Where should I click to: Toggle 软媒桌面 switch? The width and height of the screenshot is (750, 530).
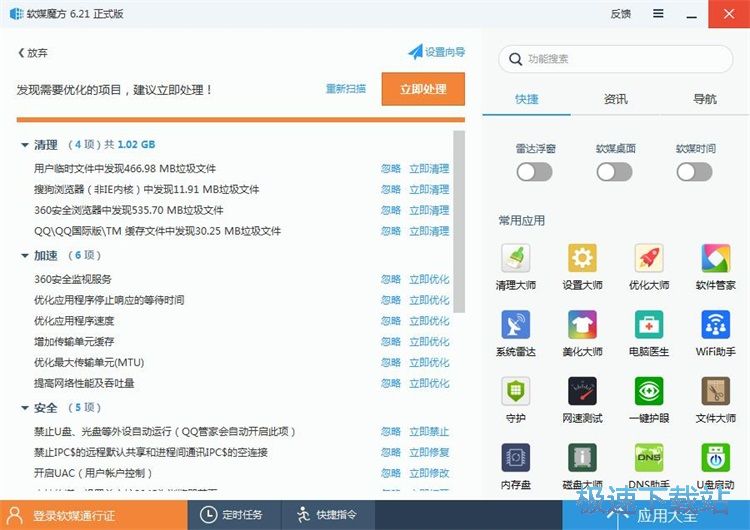pos(615,172)
